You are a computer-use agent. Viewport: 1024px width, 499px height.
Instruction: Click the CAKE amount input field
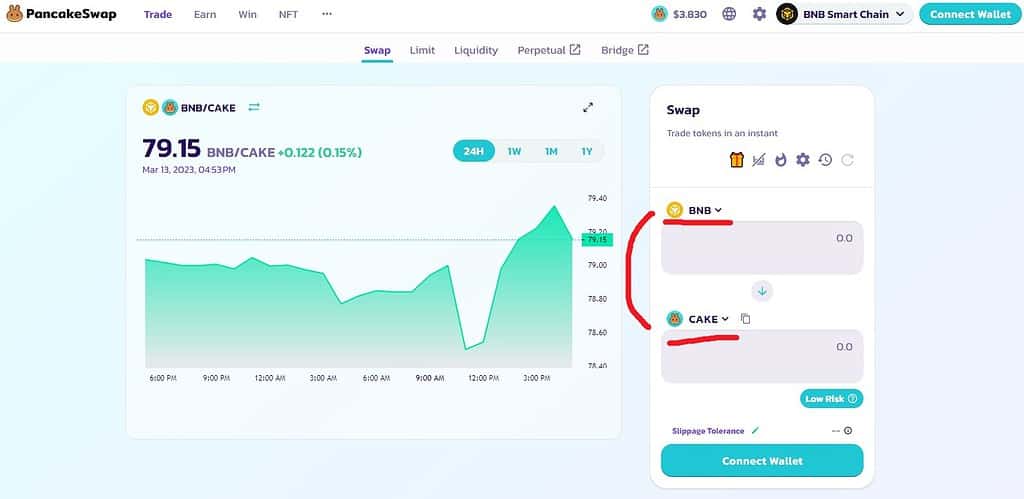[762, 356]
